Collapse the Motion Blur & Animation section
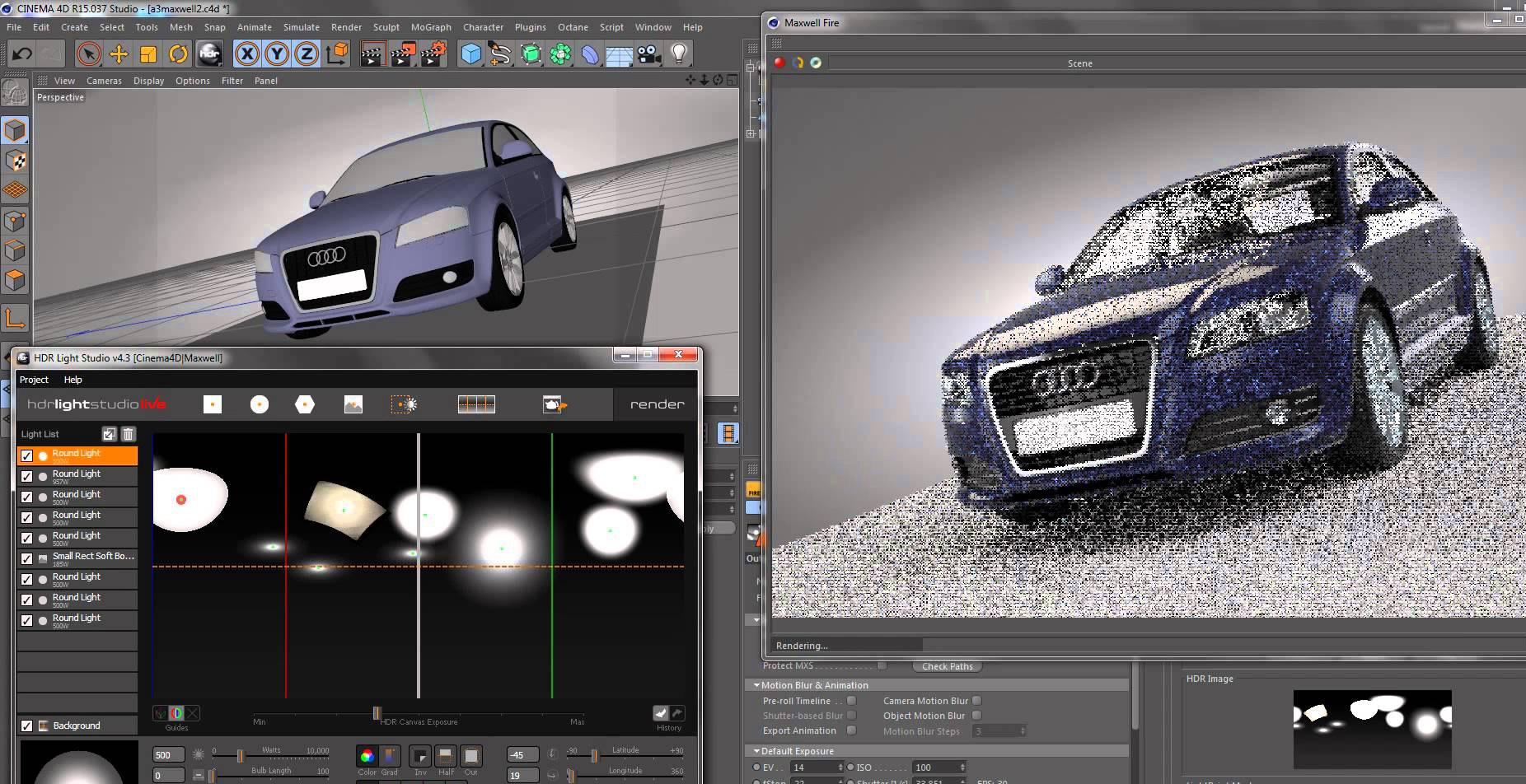 pyautogui.click(x=756, y=684)
